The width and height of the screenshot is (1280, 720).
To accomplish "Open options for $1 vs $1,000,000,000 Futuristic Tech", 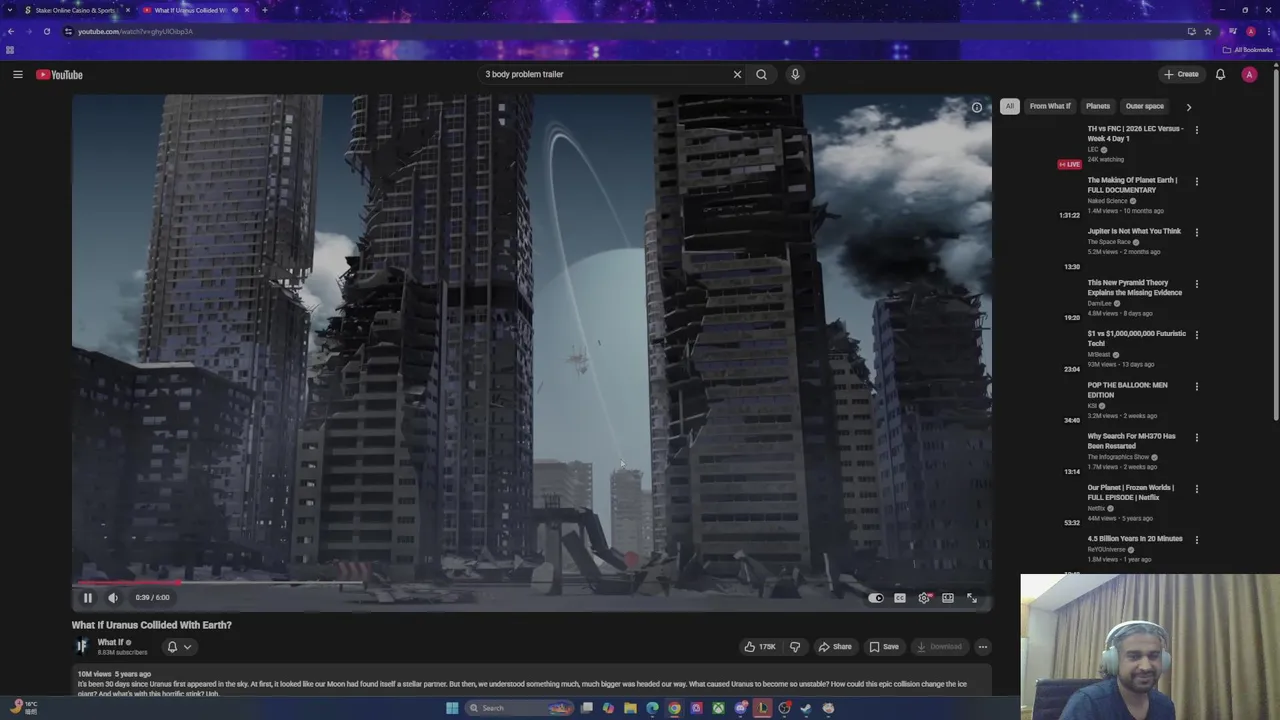I will point(1196,335).
